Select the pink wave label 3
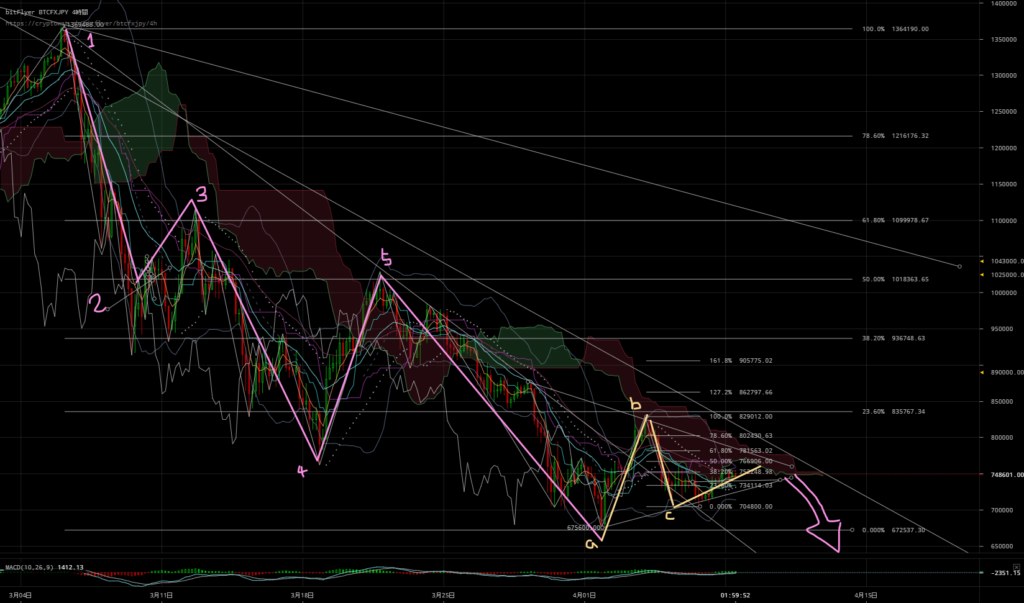The width and height of the screenshot is (1024, 603). click(x=201, y=194)
